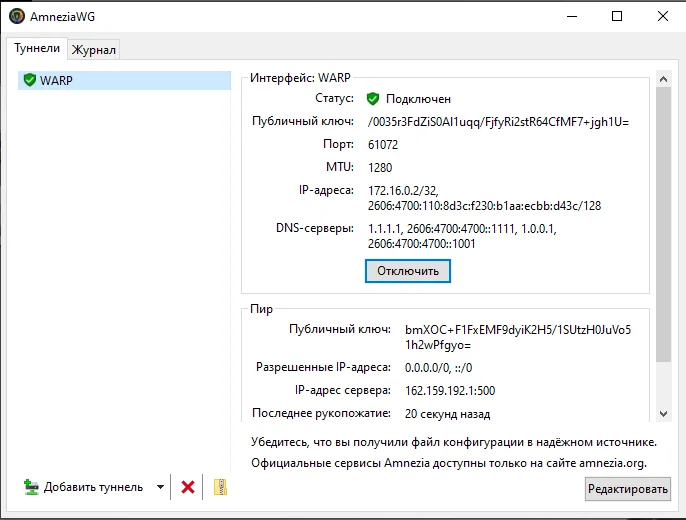The height and width of the screenshot is (520, 686).
Task: Click the IPv6 address ending d43c/128
Action: (x=484, y=206)
